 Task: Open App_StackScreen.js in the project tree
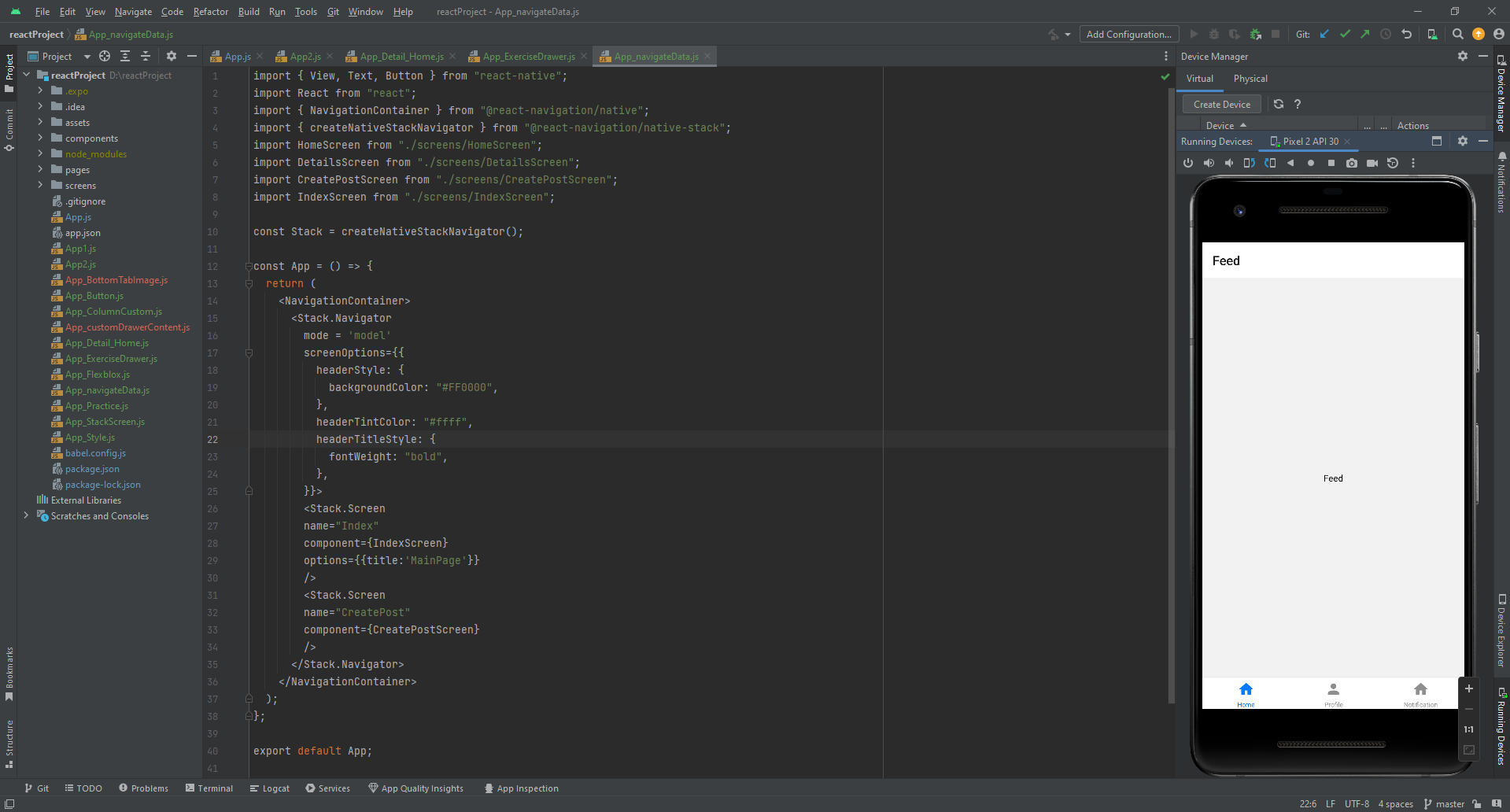click(105, 422)
